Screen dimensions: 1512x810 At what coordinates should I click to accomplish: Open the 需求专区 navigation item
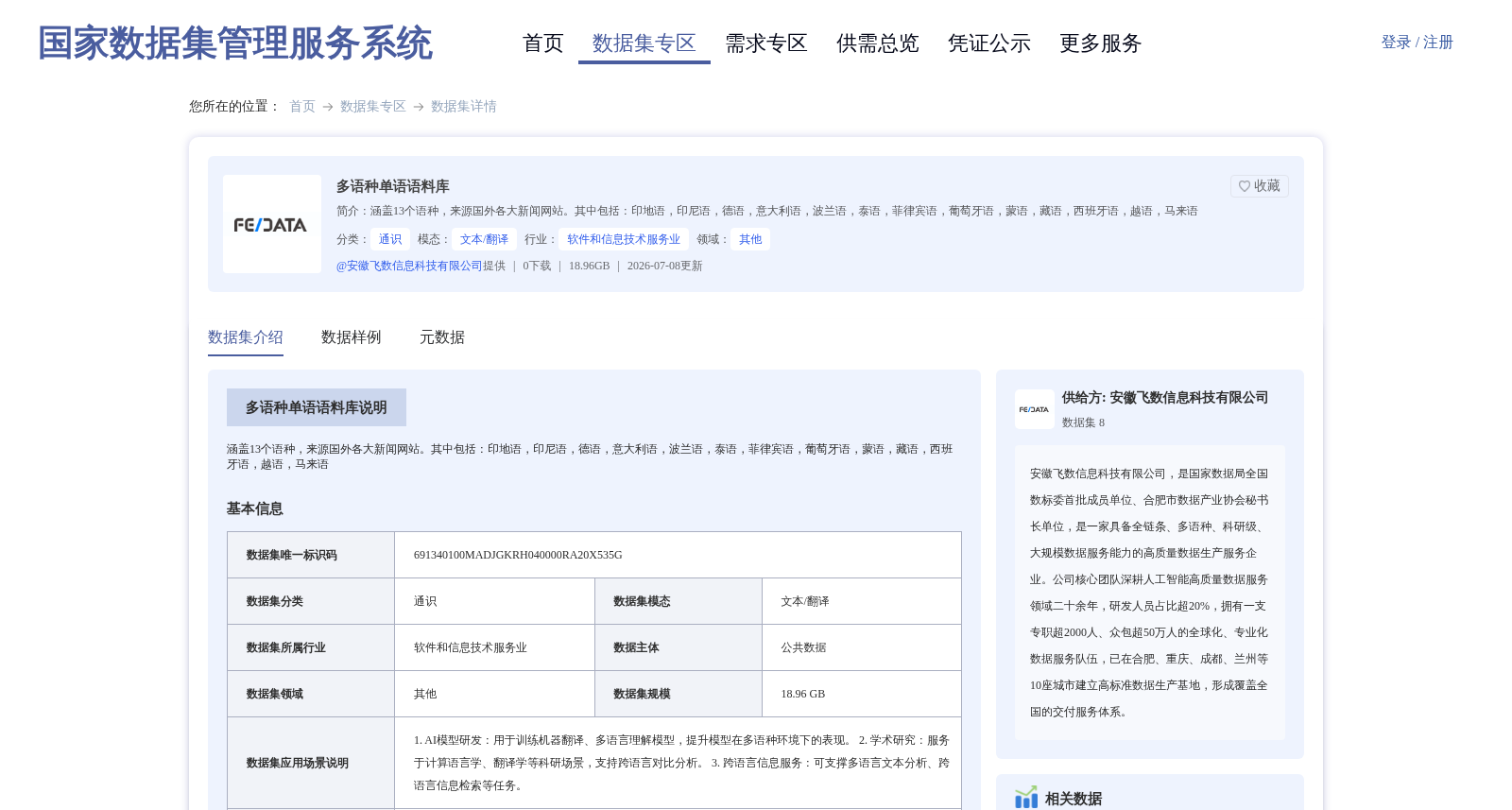point(766,43)
